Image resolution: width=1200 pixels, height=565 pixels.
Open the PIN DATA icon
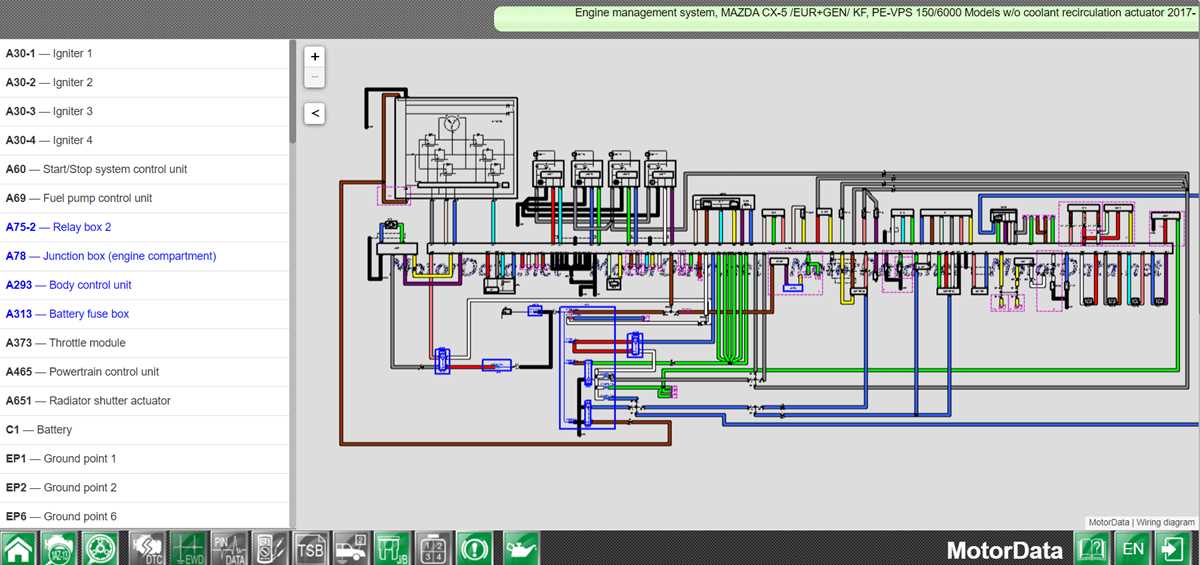click(229, 548)
